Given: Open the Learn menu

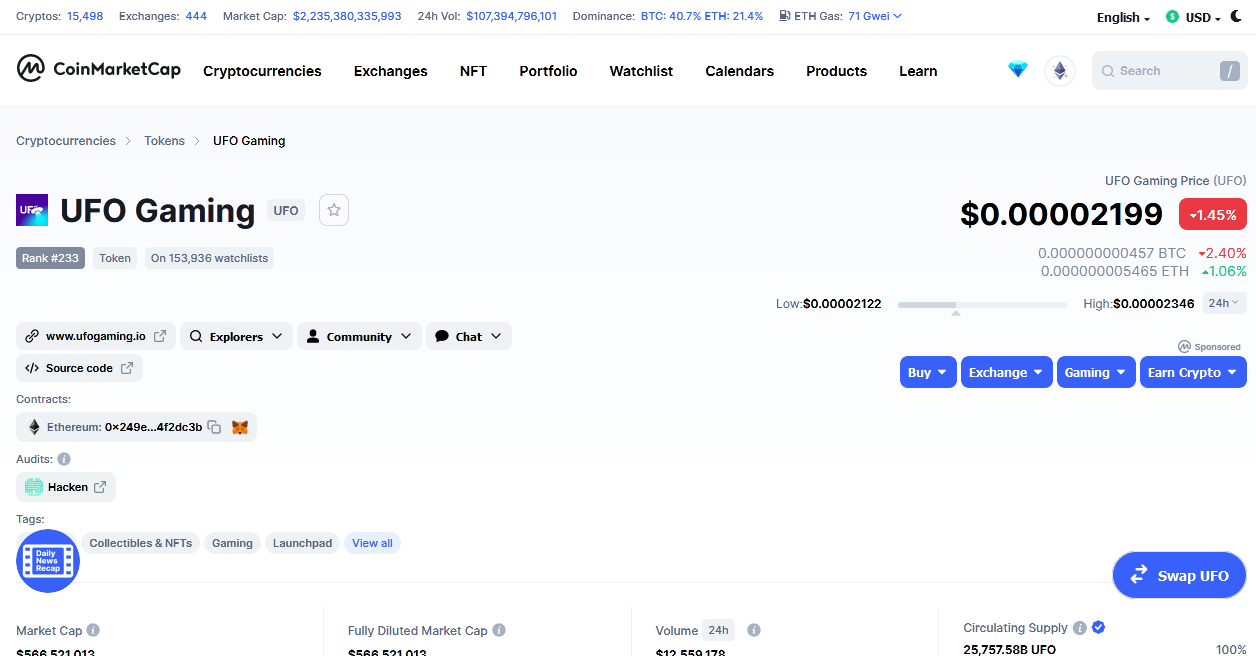Looking at the screenshot, I should click(x=918, y=71).
